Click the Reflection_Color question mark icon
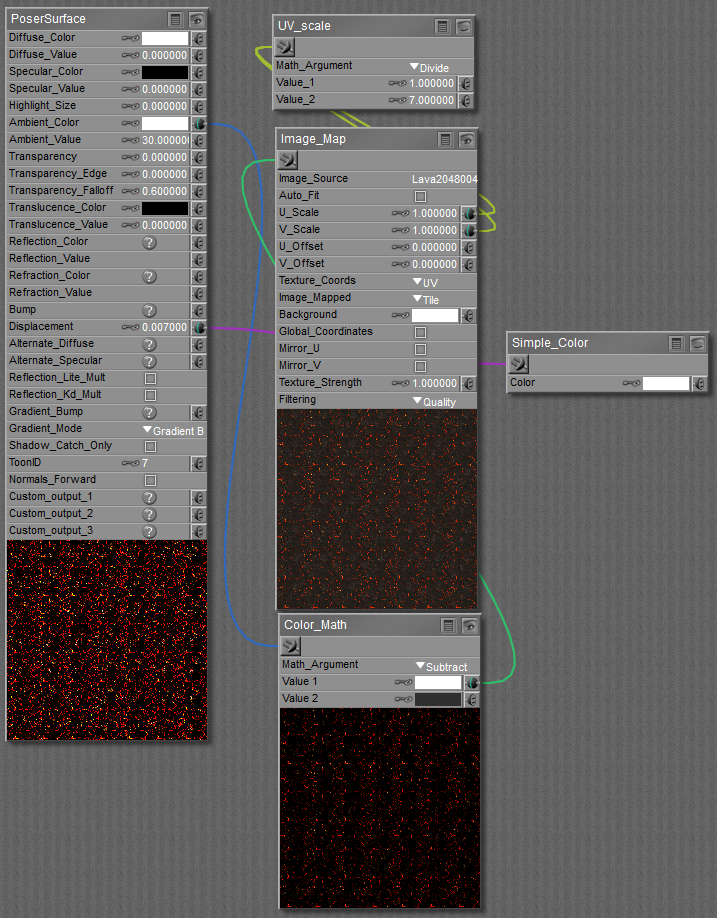 (x=149, y=242)
